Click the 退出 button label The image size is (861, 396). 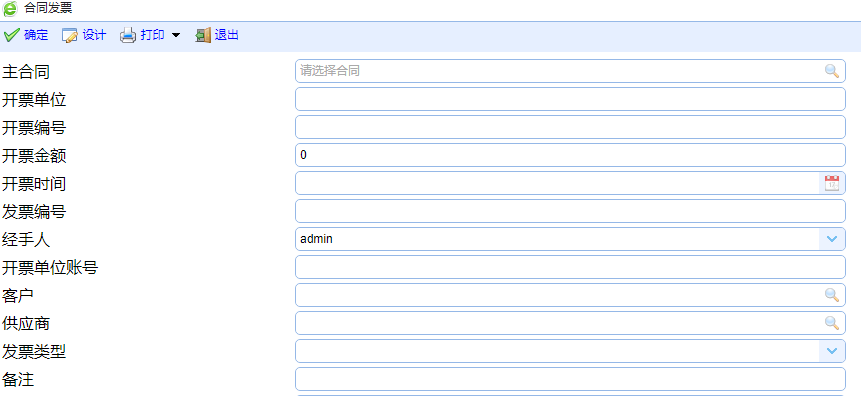click(227, 36)
